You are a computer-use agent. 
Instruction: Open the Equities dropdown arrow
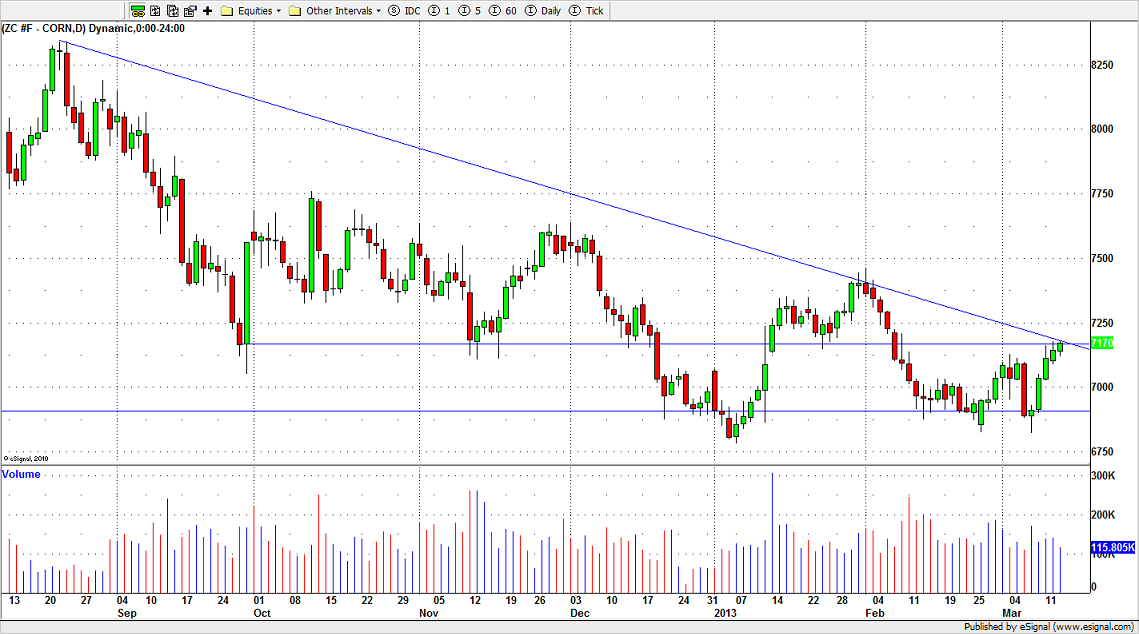[279, 11]
